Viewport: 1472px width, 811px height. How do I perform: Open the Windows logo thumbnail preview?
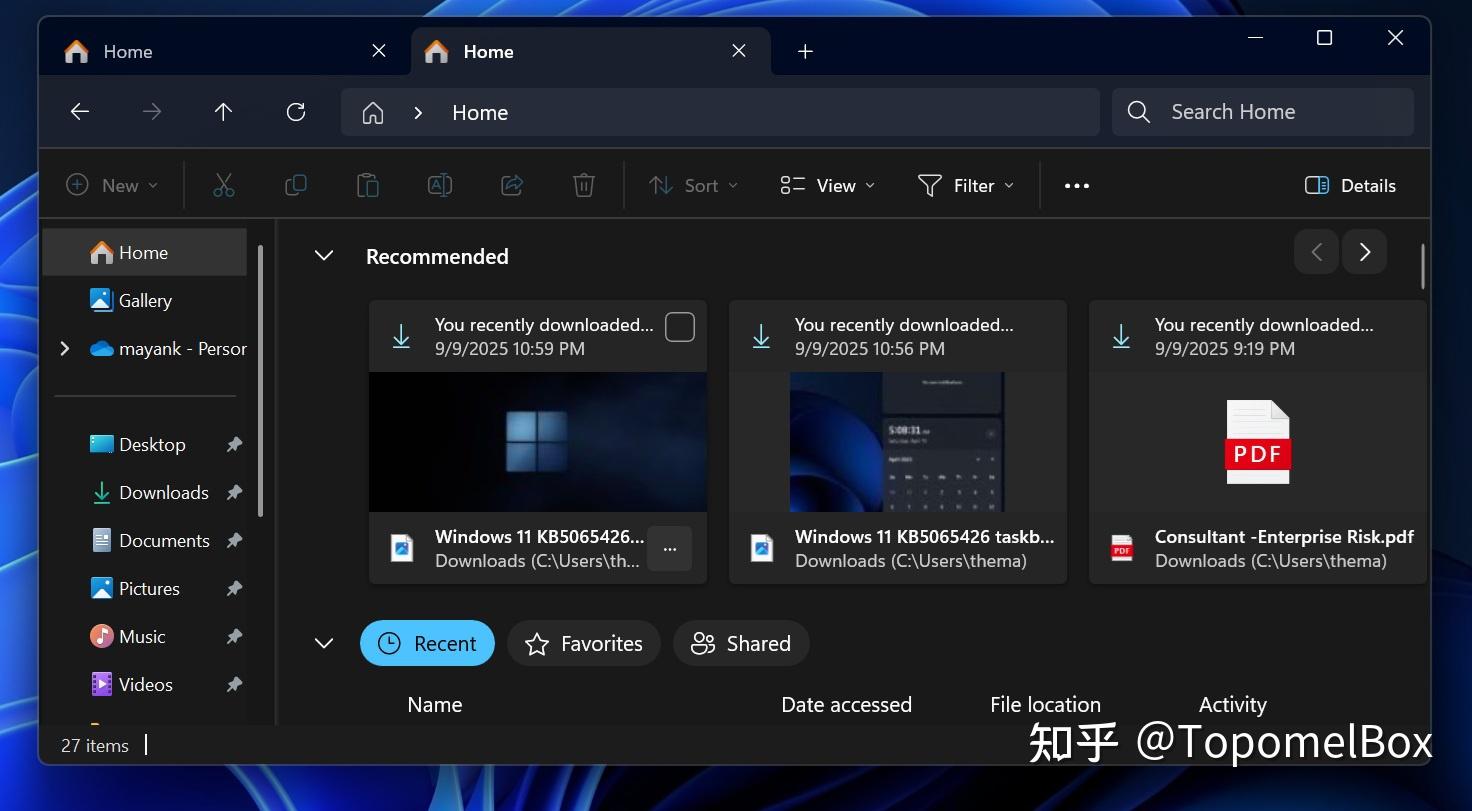point(538,442)
